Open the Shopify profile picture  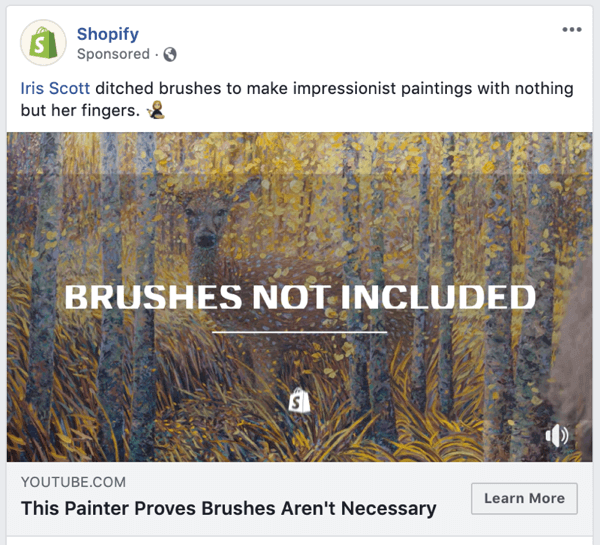(x=43, y=43)
